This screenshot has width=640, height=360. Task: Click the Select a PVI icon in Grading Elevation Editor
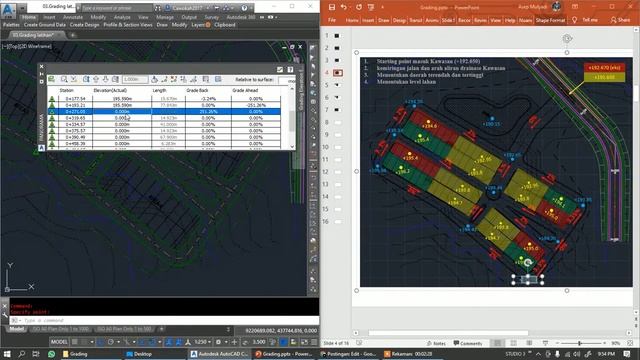(52, 79)
